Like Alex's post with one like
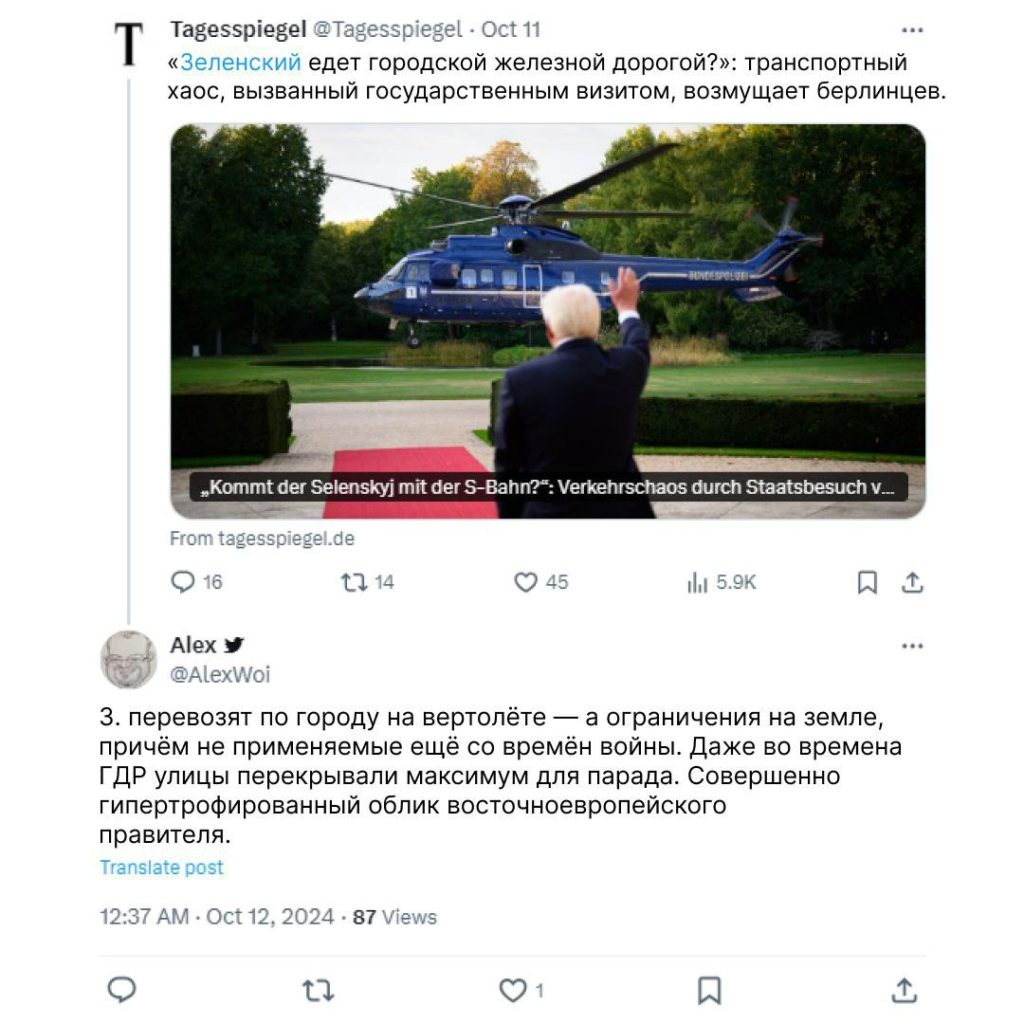Viewport: 1024px width, 1024px height. click(x=521, y=991)
